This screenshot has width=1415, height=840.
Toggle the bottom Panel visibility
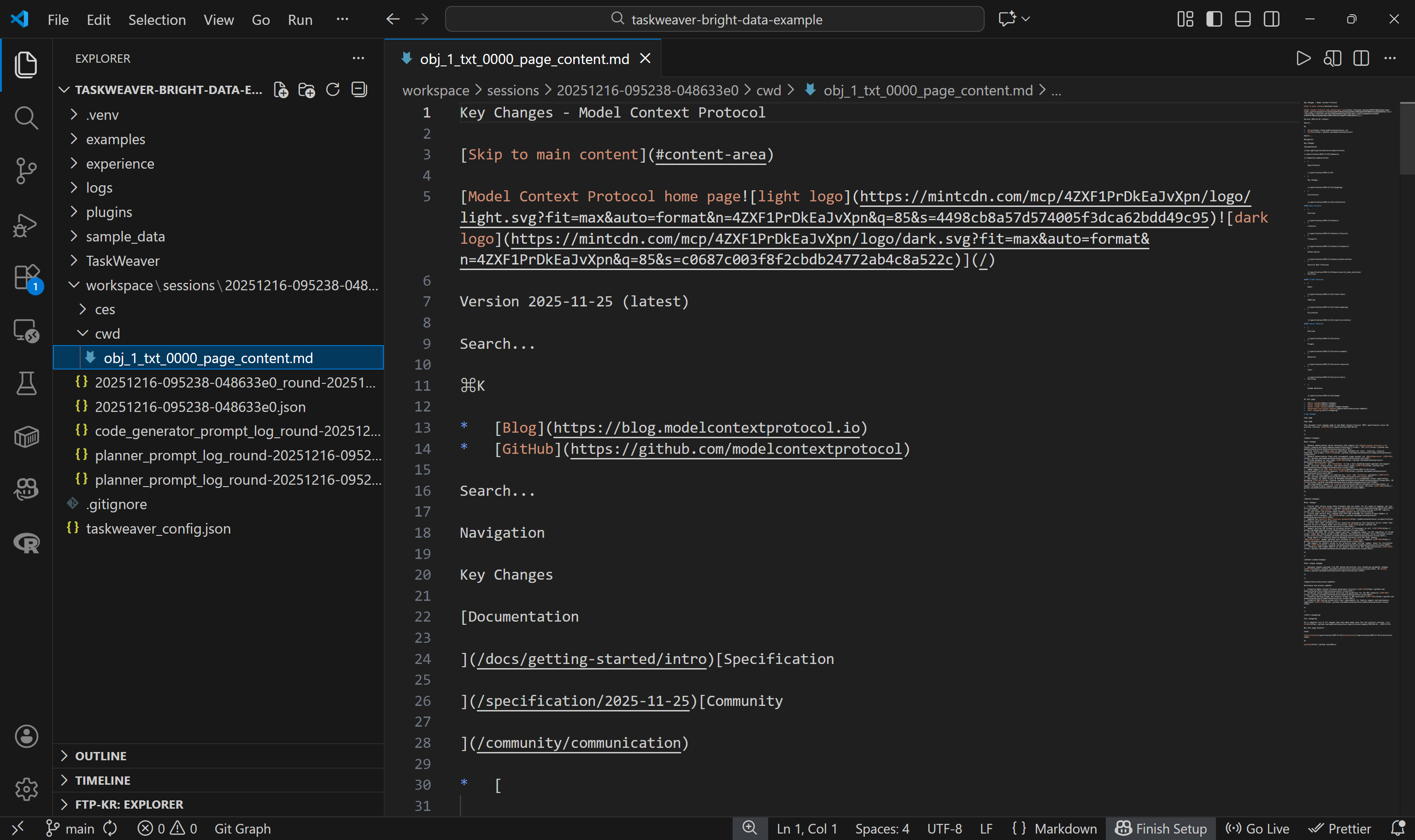coord(1242,19)
